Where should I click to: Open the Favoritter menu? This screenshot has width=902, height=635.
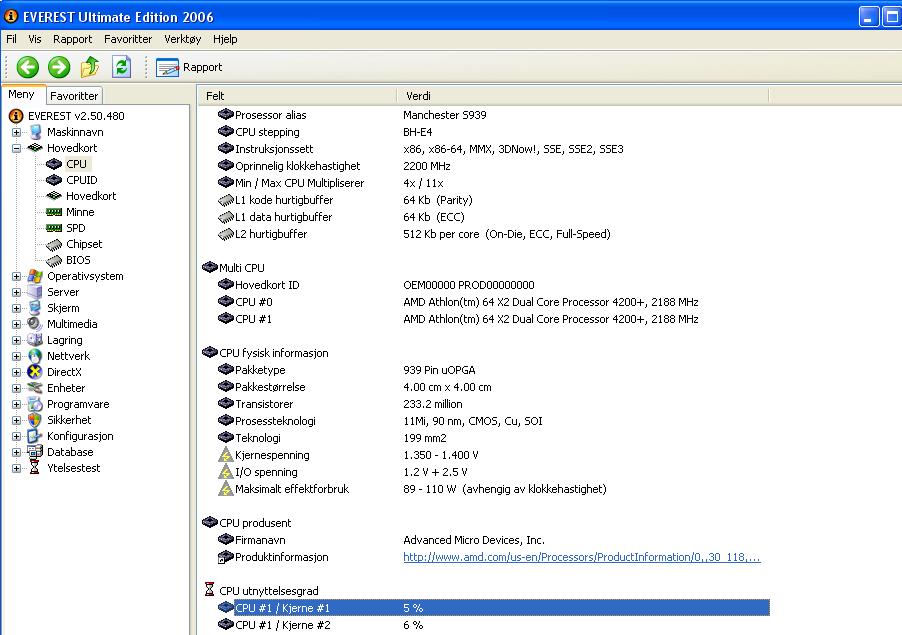coord(128,39)
